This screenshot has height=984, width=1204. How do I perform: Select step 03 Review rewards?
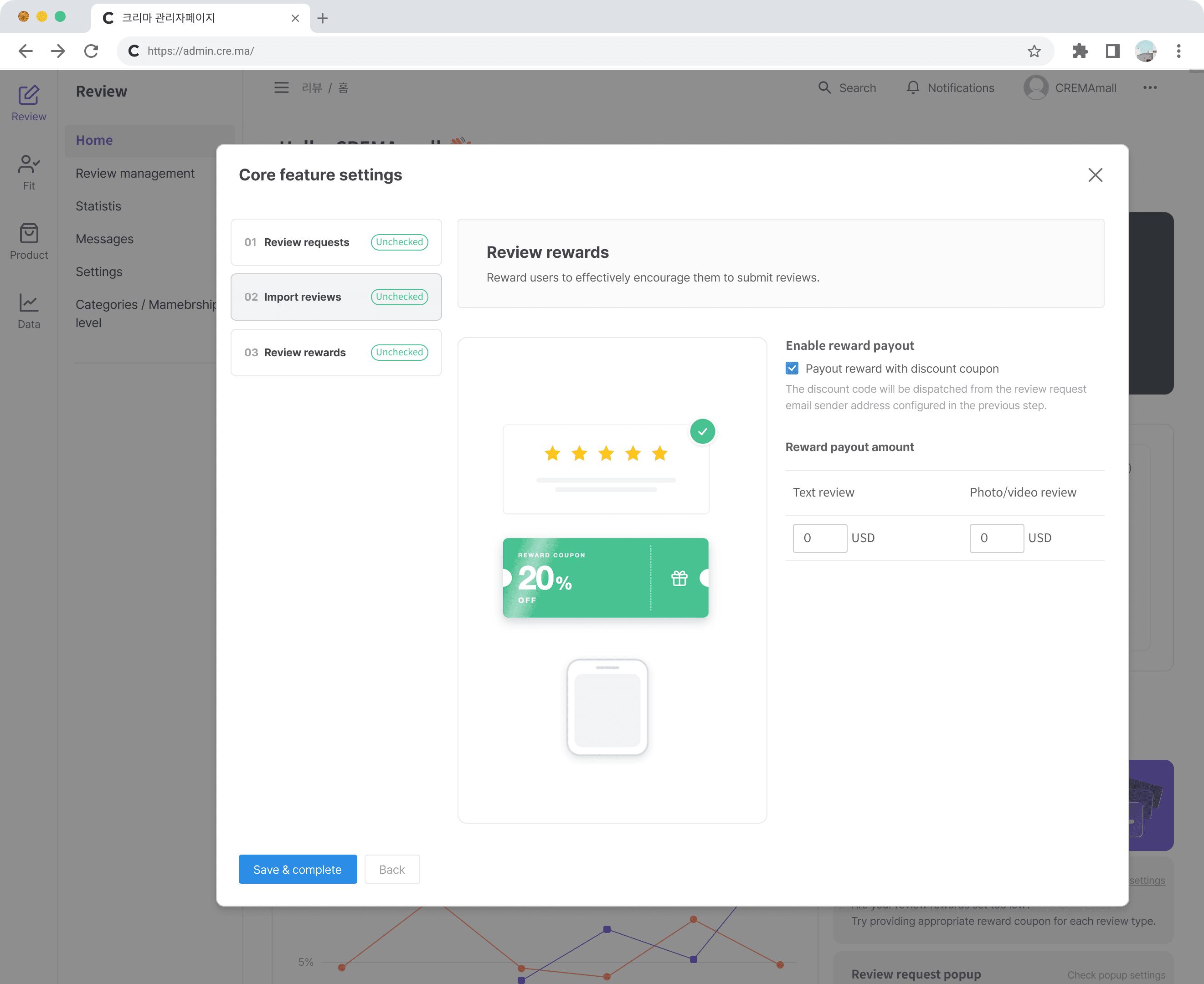336,353
